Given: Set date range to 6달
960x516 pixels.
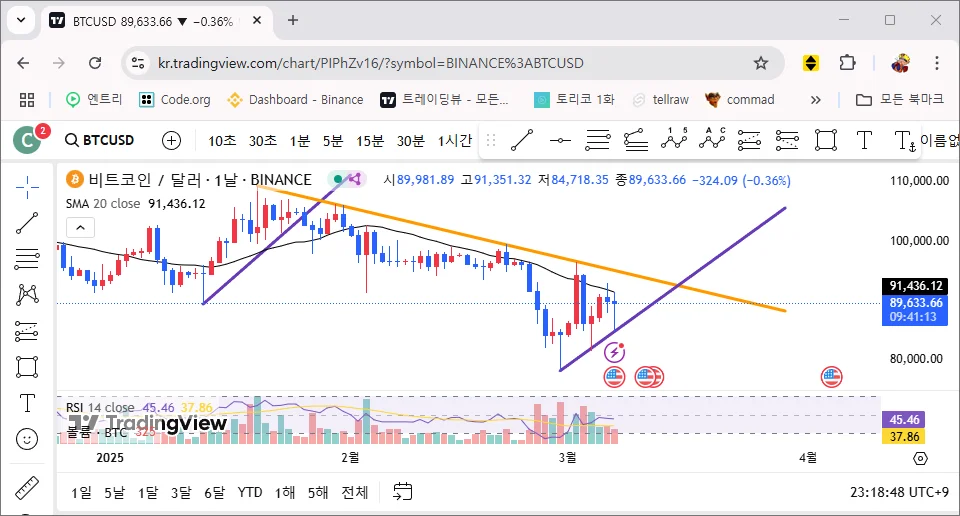Looking at the screenshot, I should coord(215,493).
